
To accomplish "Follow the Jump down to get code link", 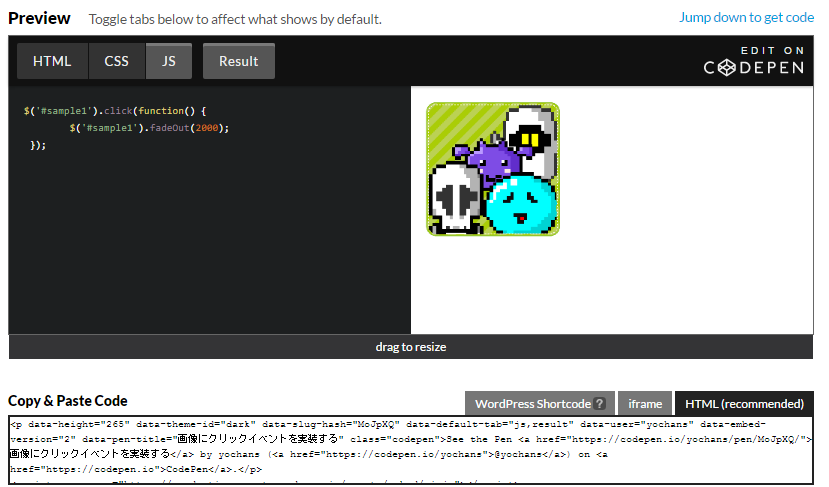I will [747, 17].
